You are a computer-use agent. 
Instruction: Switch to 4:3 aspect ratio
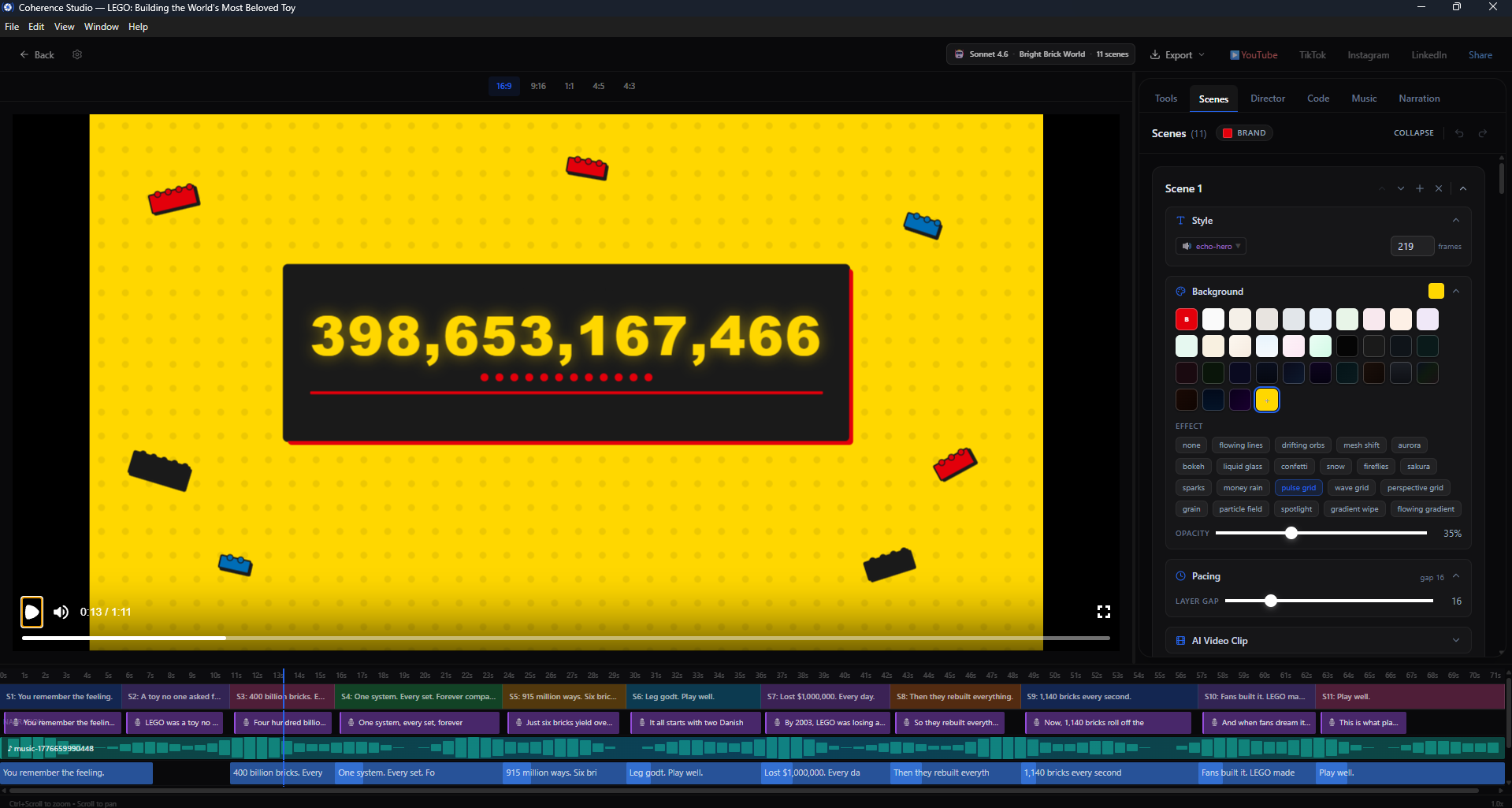pyautogui.click(x=630, y=86)
